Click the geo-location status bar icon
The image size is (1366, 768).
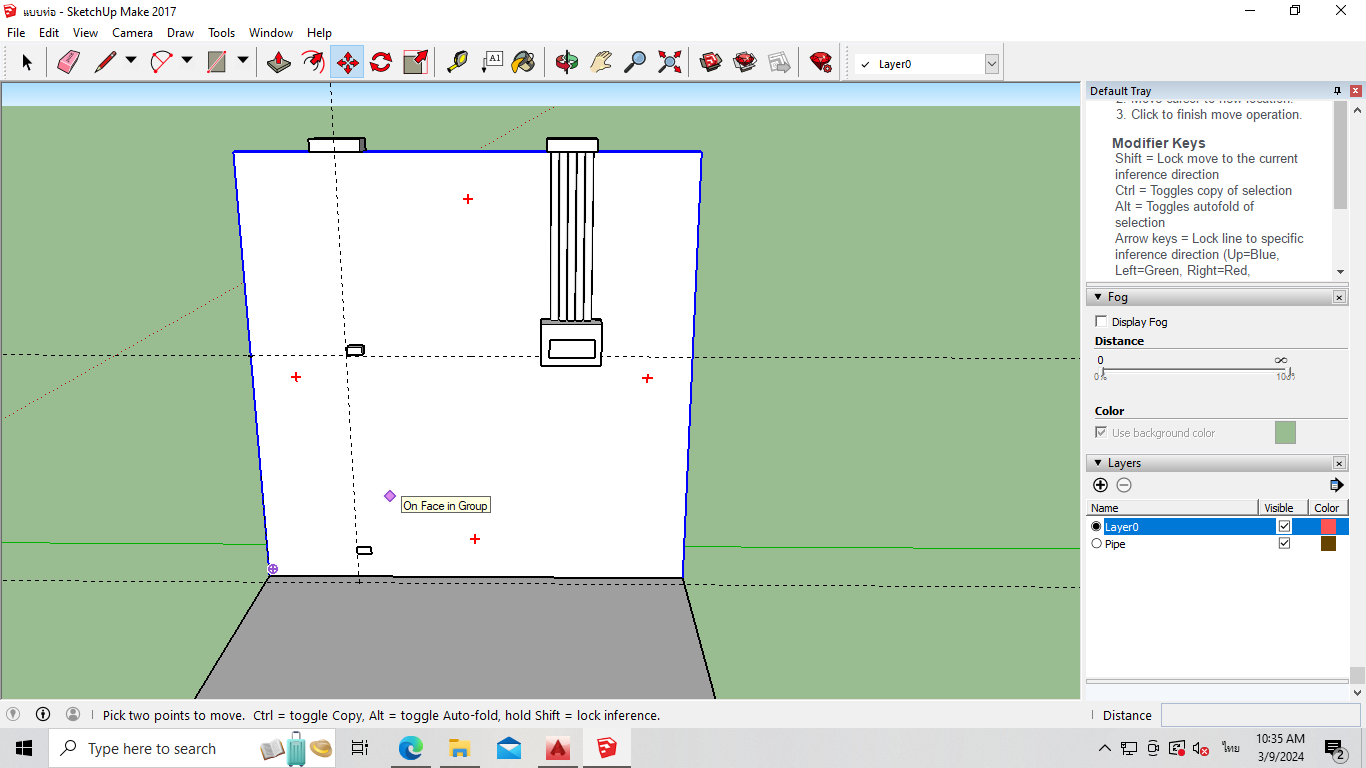click(x=13, y=714)
